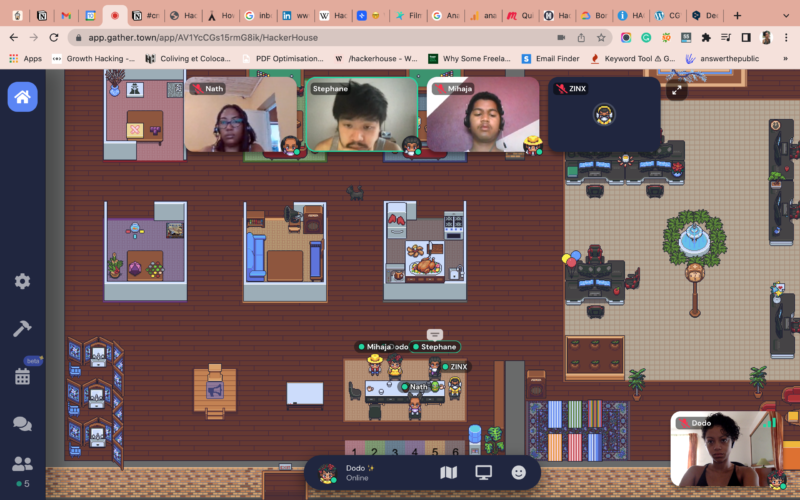
Task: Click the Gather home icon in sidebar
Action: 22,97
